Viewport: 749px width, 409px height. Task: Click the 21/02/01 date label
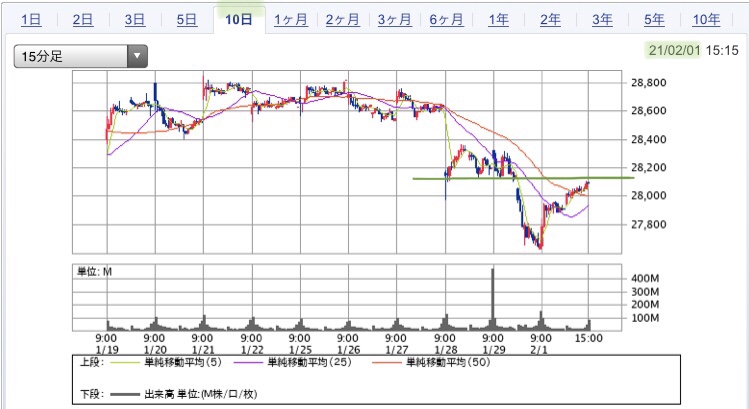(674, 50)
